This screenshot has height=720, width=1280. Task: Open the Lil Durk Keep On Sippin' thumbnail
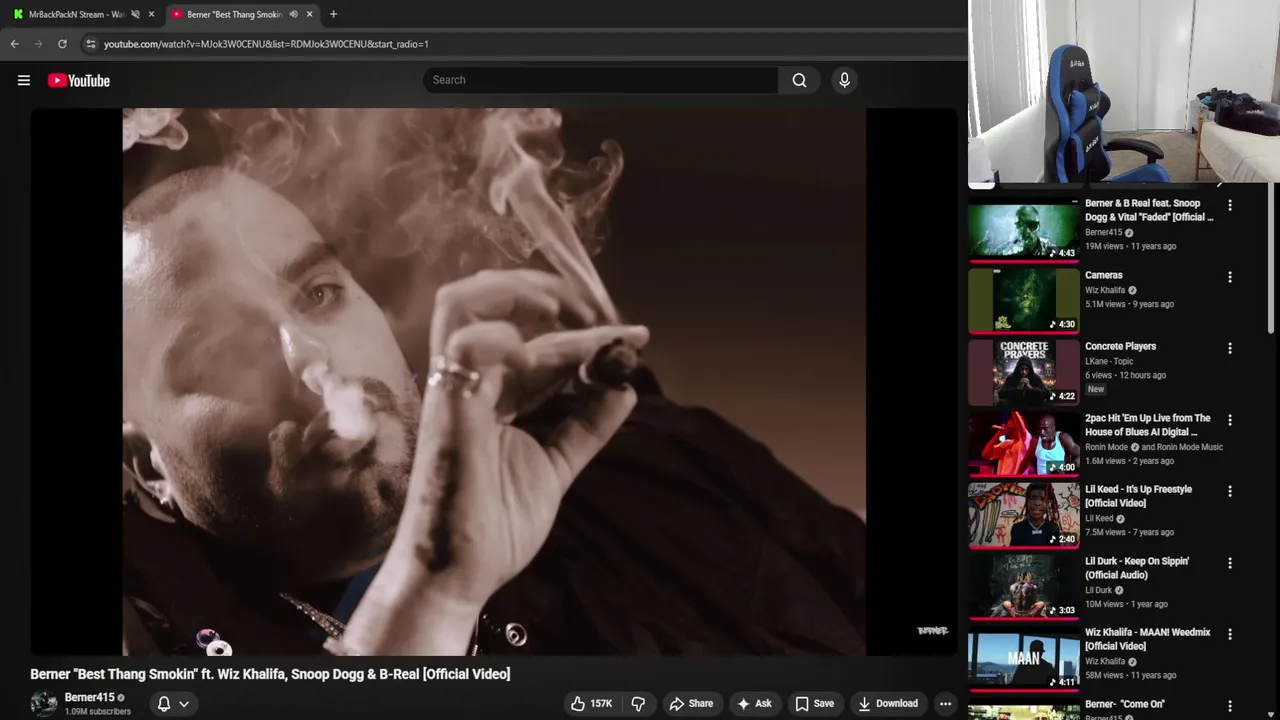pos(1024,587)
